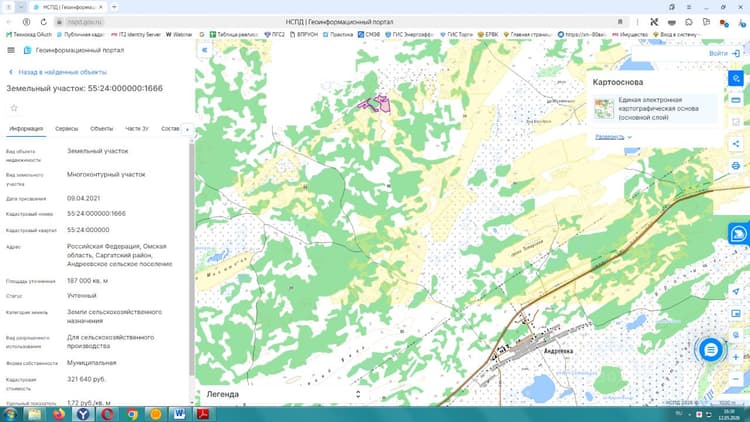The width and height of the screenshot is (750, 422).
Task: Click the share map icon
Action: point(736,144)
